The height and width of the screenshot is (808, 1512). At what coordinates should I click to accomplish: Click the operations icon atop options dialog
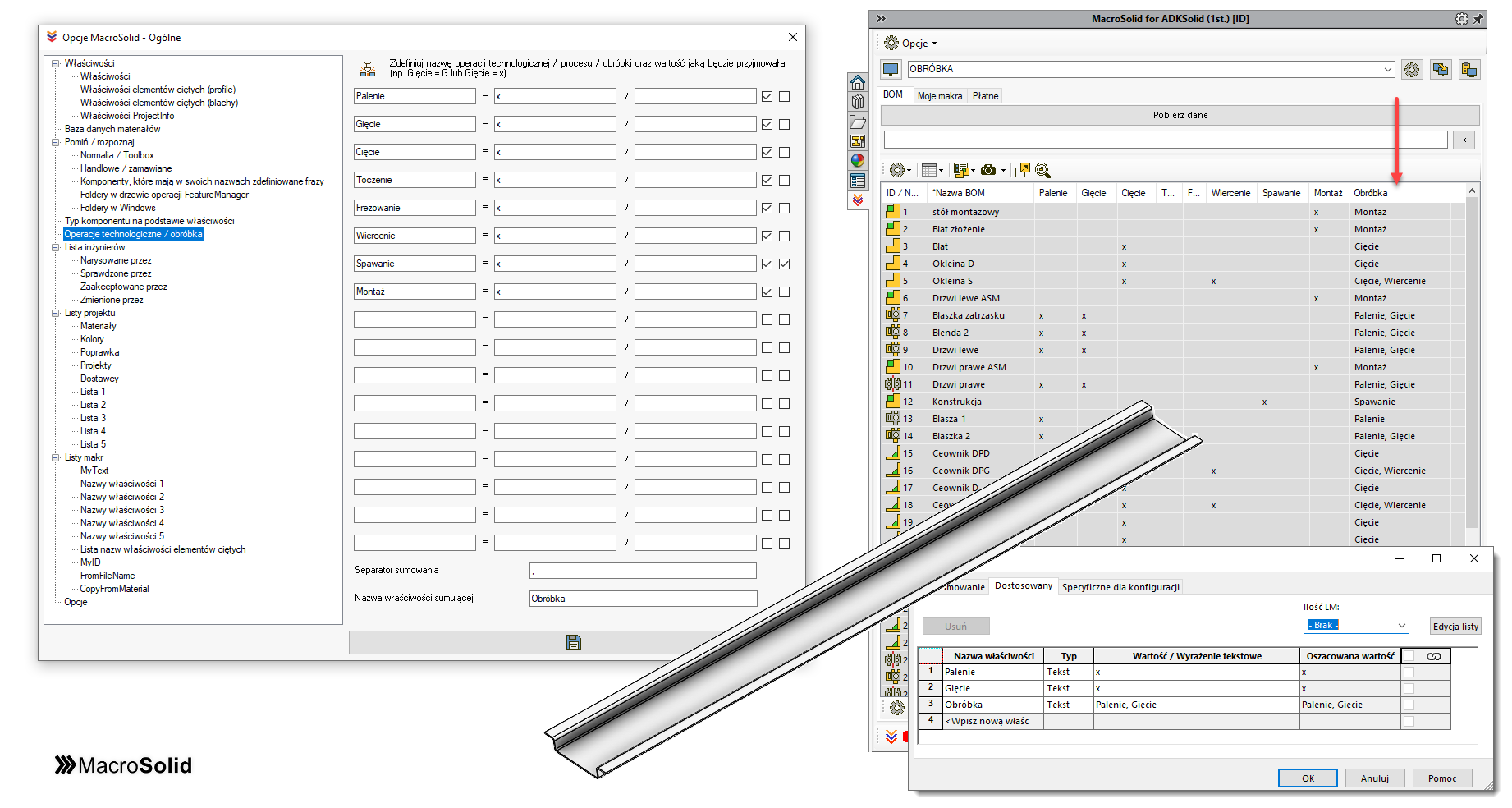click(x=369, y=68)
